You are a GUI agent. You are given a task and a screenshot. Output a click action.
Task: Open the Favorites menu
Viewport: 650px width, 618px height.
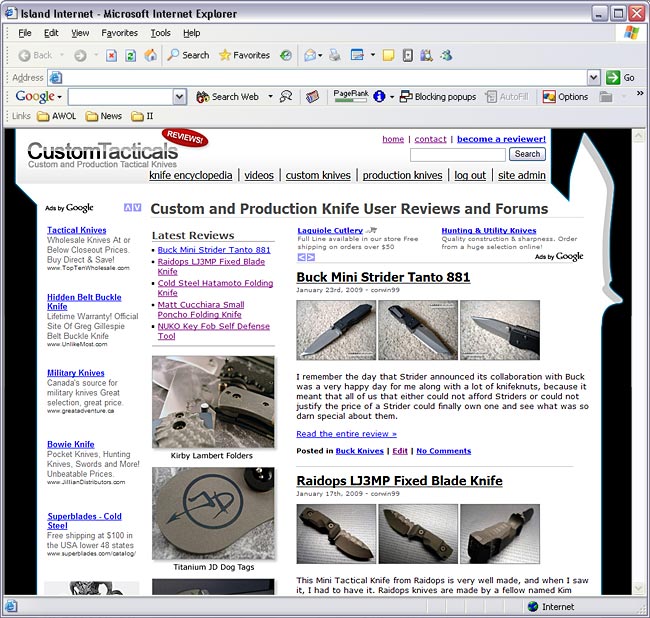tap(119, 33)
